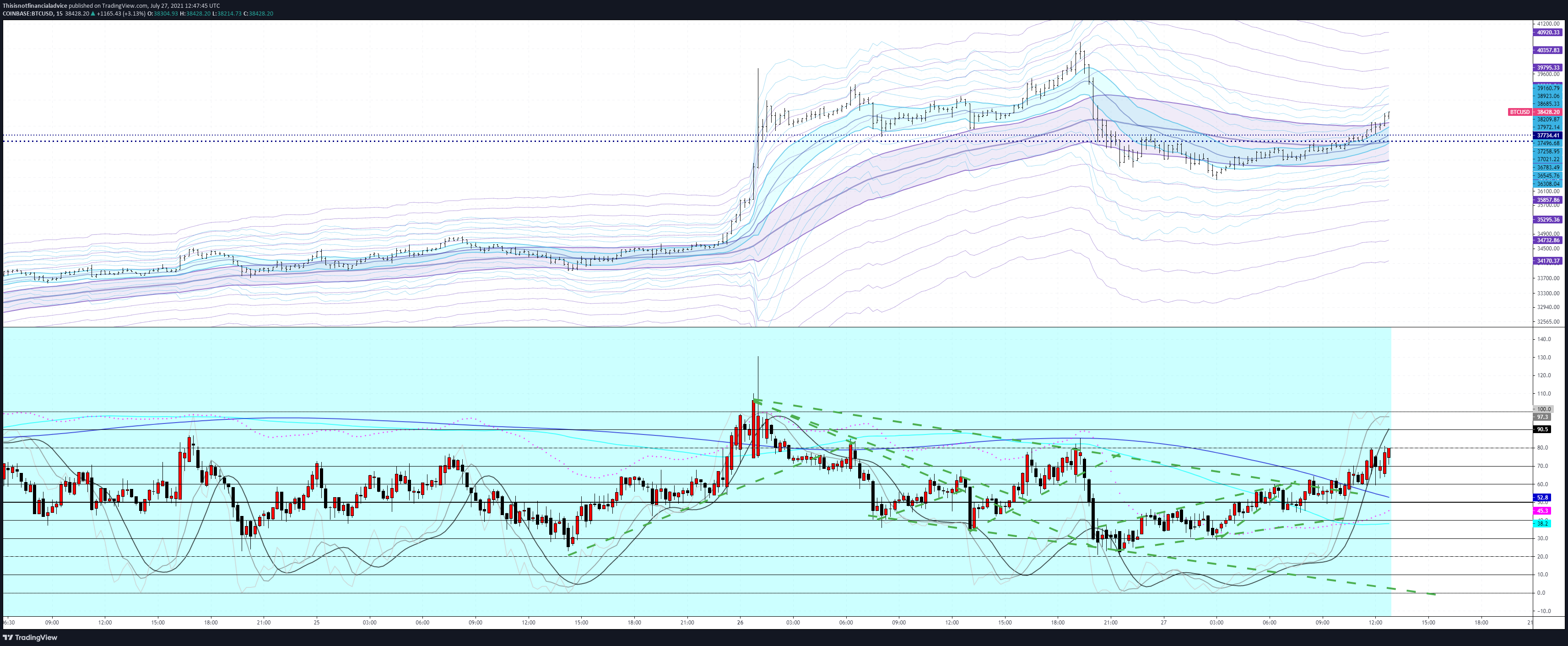Click the black 90.5 indicator label

(x=1542, y=429)
